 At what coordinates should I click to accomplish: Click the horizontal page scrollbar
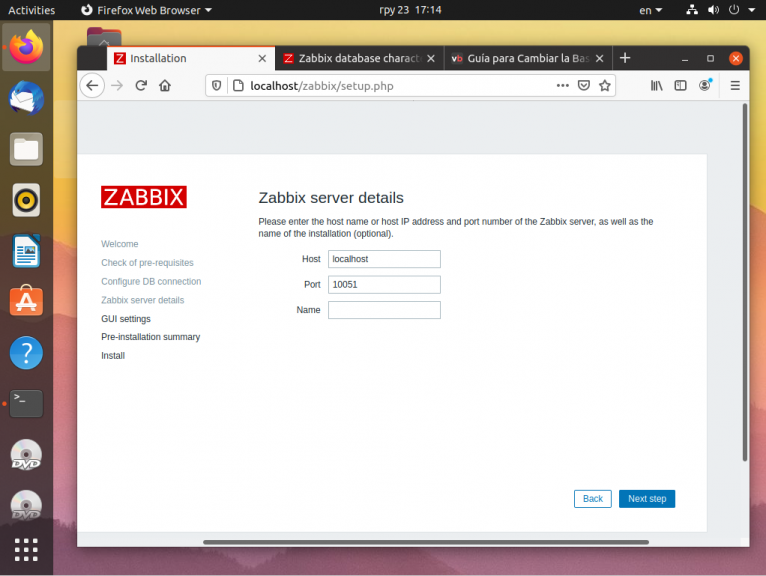point(426,542)
